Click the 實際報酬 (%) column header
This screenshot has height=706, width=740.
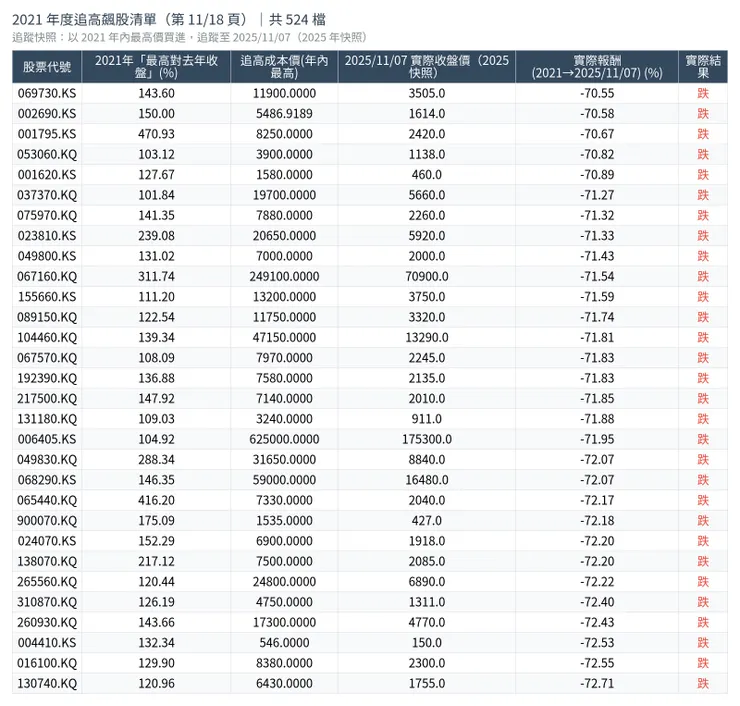(x=597, y=67)
